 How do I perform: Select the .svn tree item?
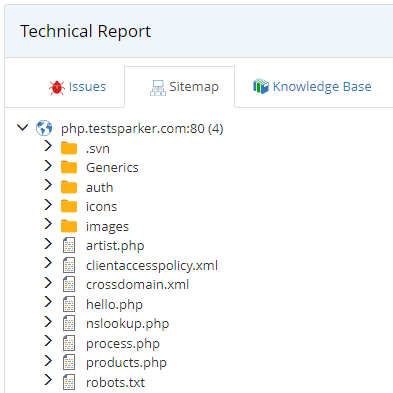click(x=98, y=149)
